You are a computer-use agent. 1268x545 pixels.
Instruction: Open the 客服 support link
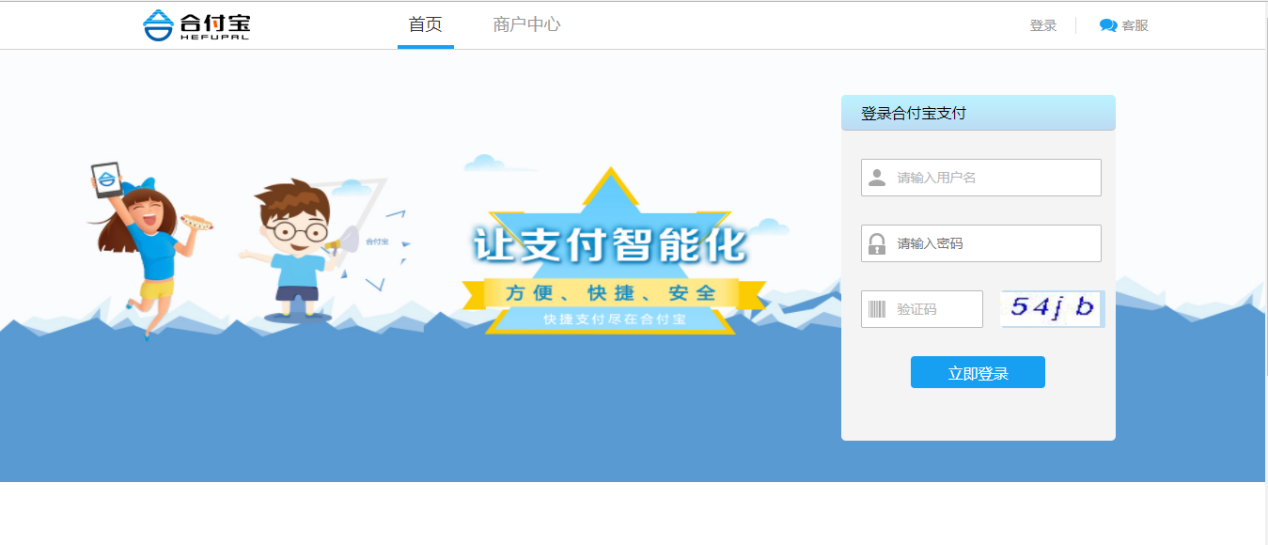pyautogui.click(x=1135, y=26)
